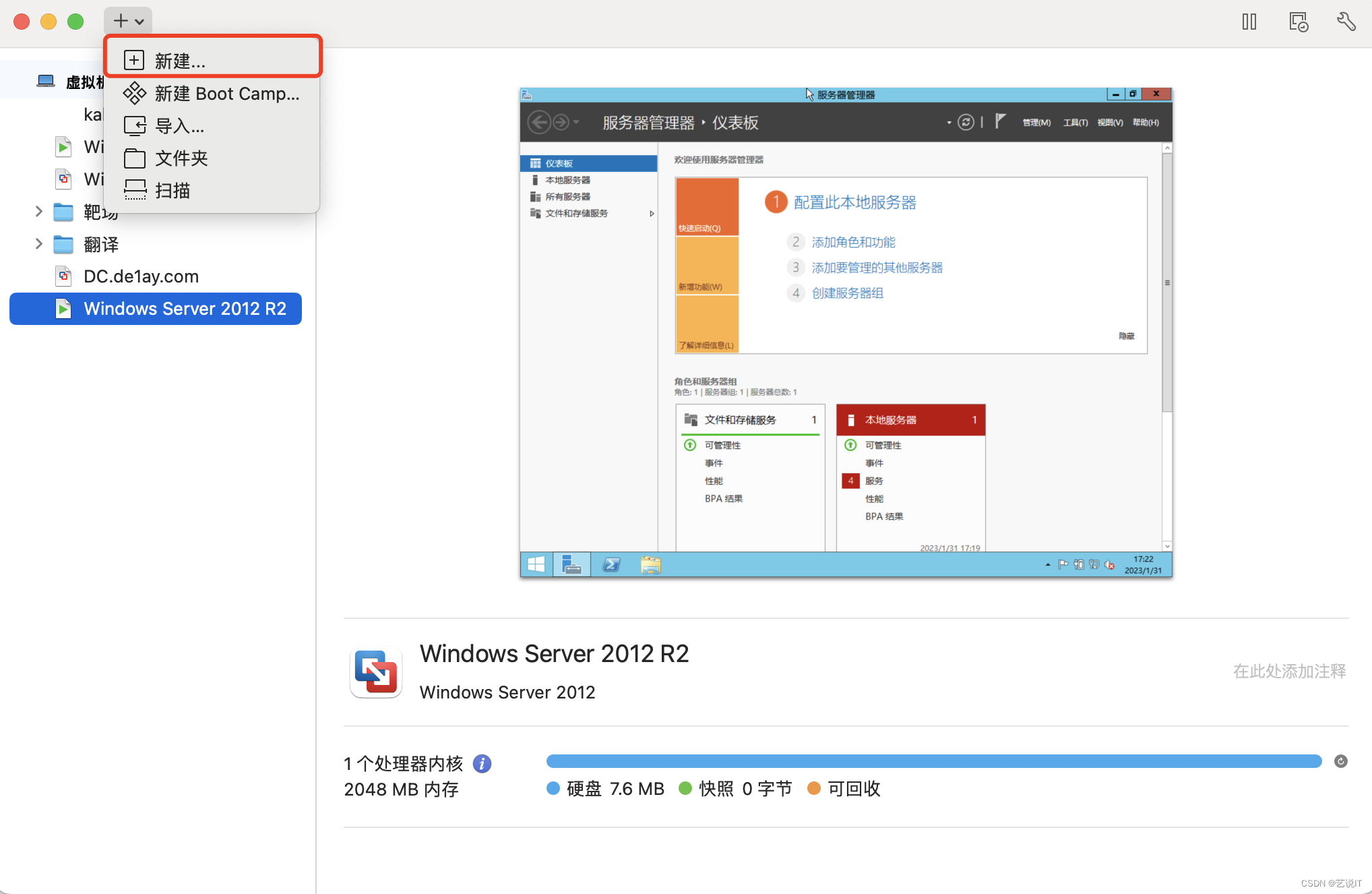Click the disk usage refresh icon
The height and width of the screenshot is (894, 1372).
(x=1341, y=761)
